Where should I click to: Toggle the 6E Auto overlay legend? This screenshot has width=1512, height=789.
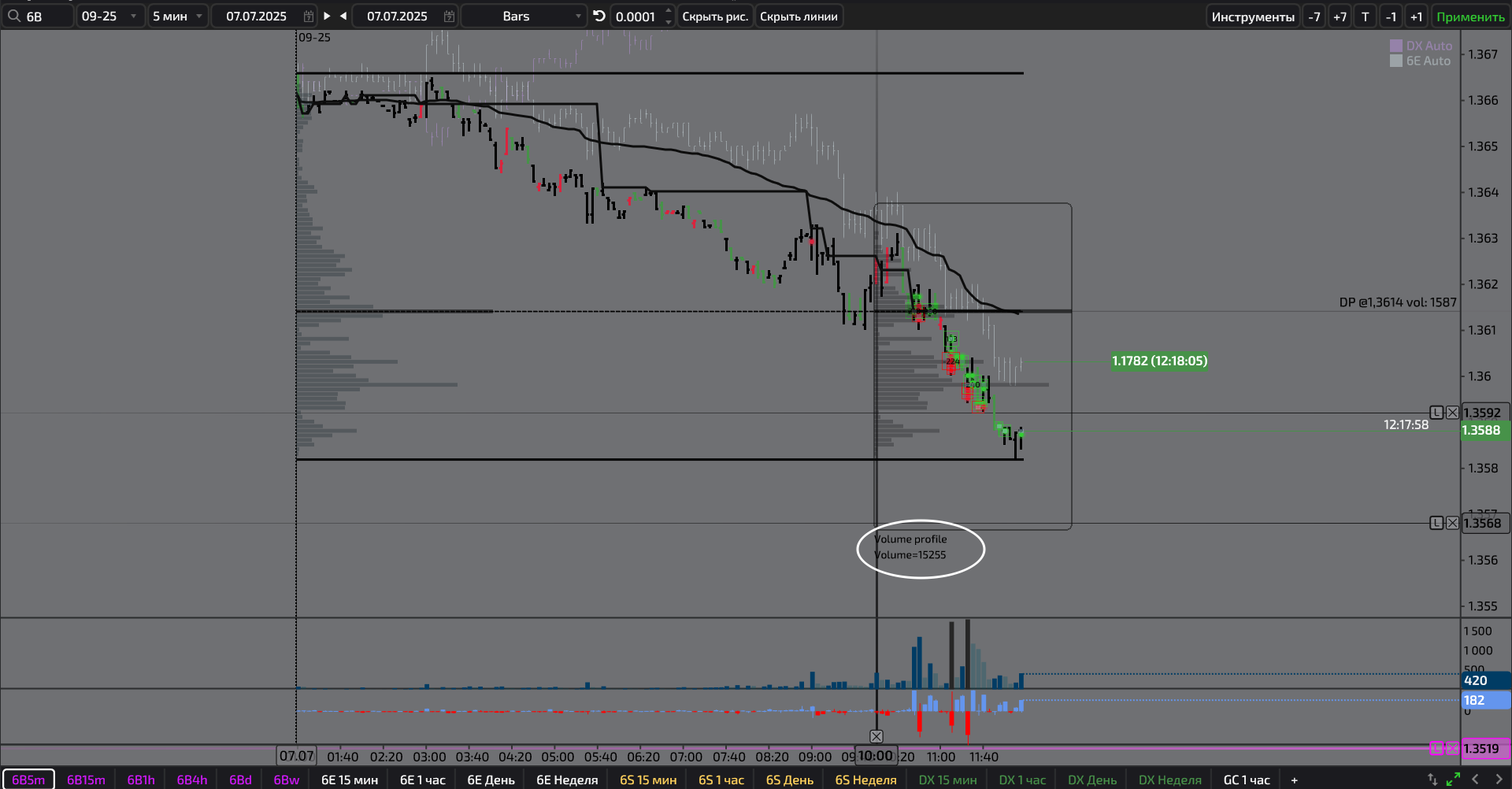click(1420, 61)
